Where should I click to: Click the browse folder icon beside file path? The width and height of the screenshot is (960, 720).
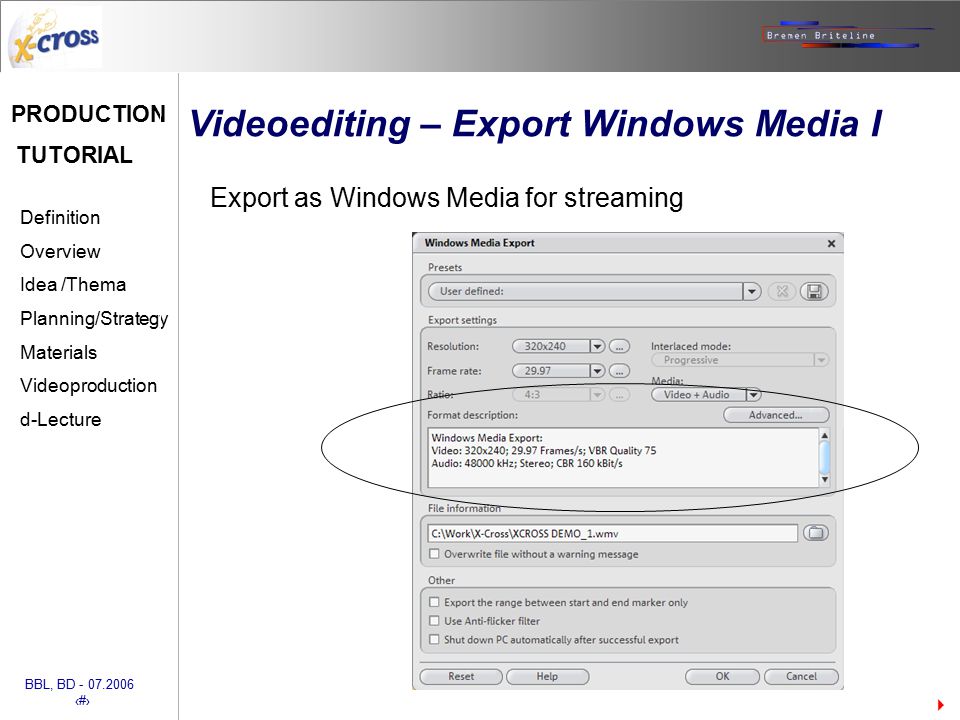(816, 533)
